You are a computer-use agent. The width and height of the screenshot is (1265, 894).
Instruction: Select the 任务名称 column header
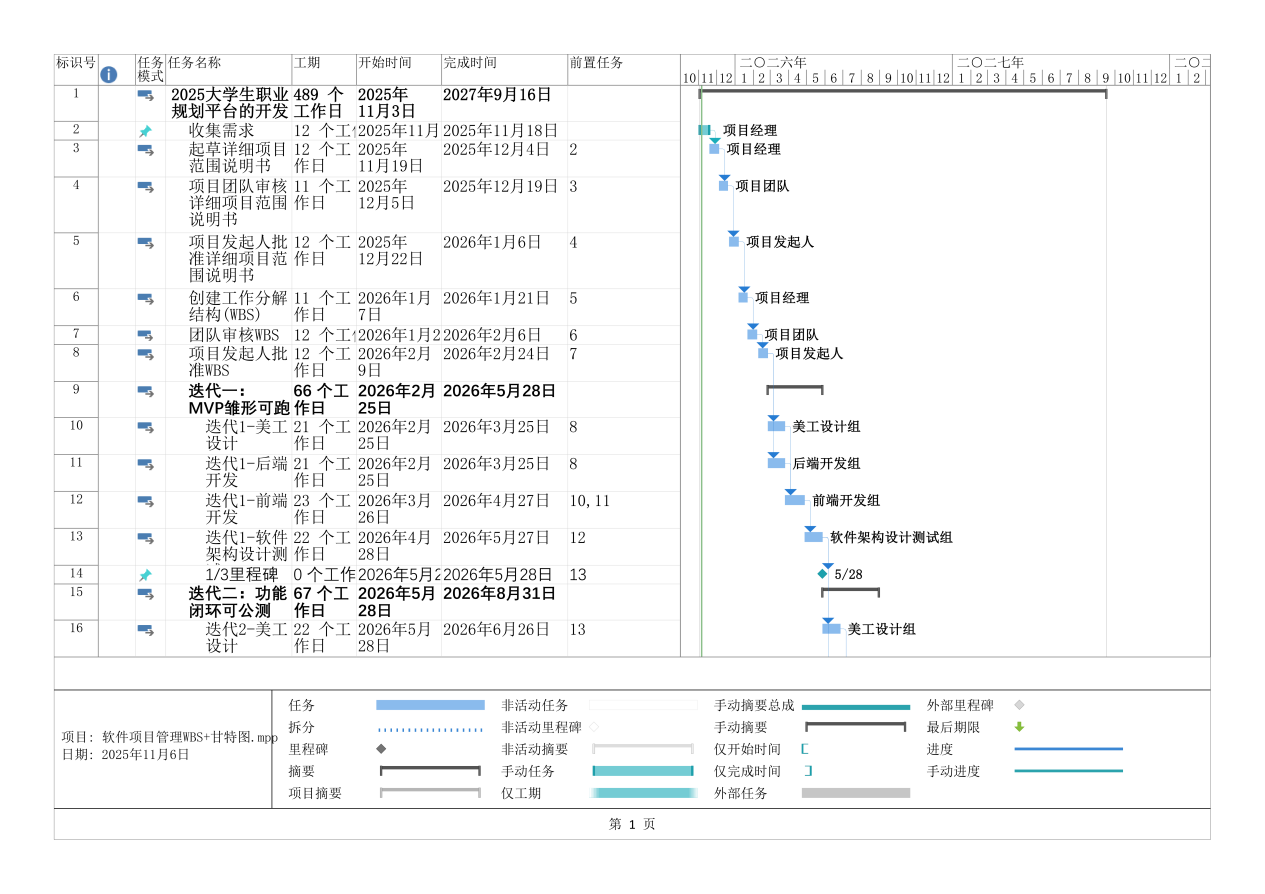[229, 70]
